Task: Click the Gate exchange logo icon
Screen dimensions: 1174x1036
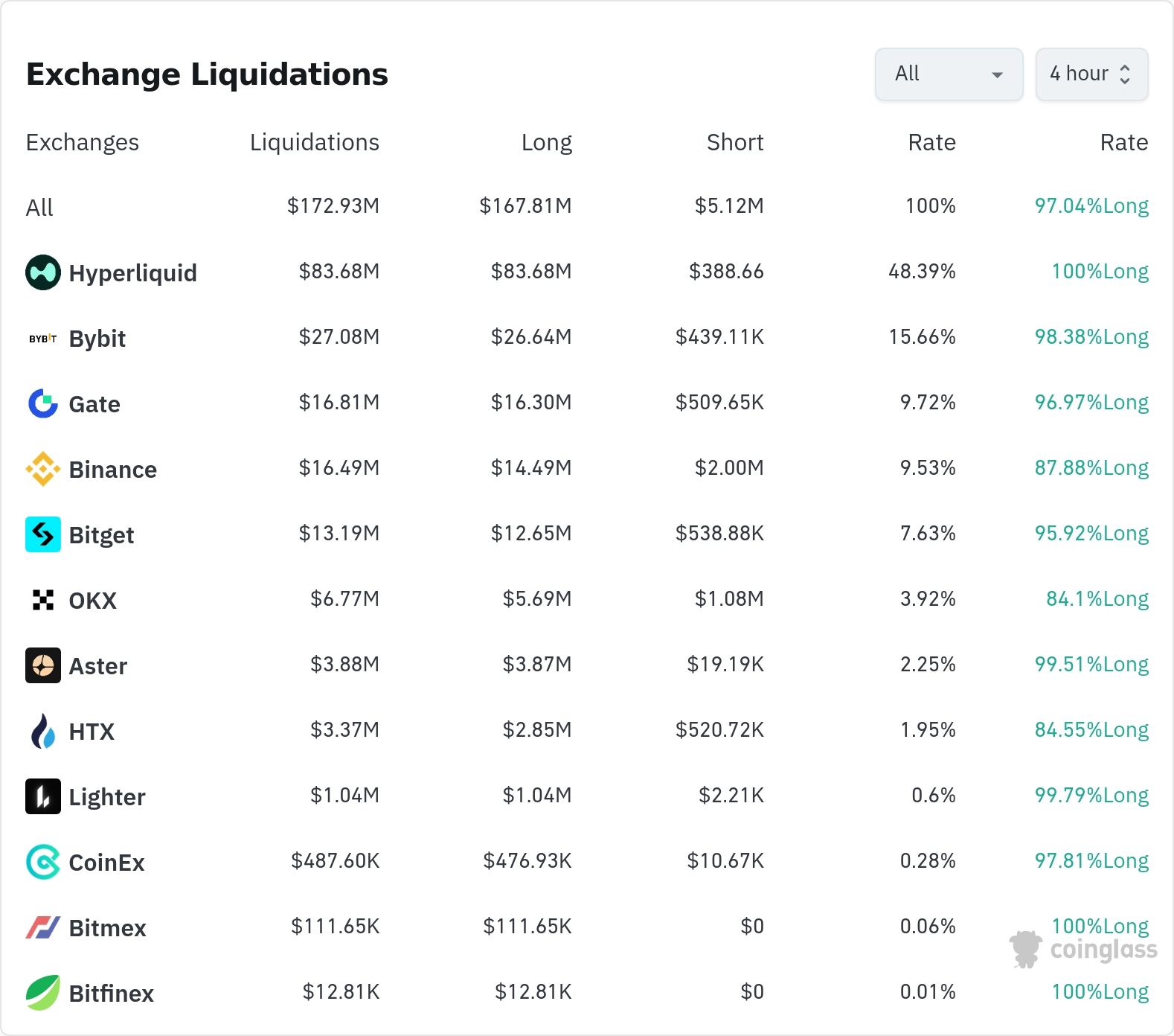Action: (x=43, y=403)
